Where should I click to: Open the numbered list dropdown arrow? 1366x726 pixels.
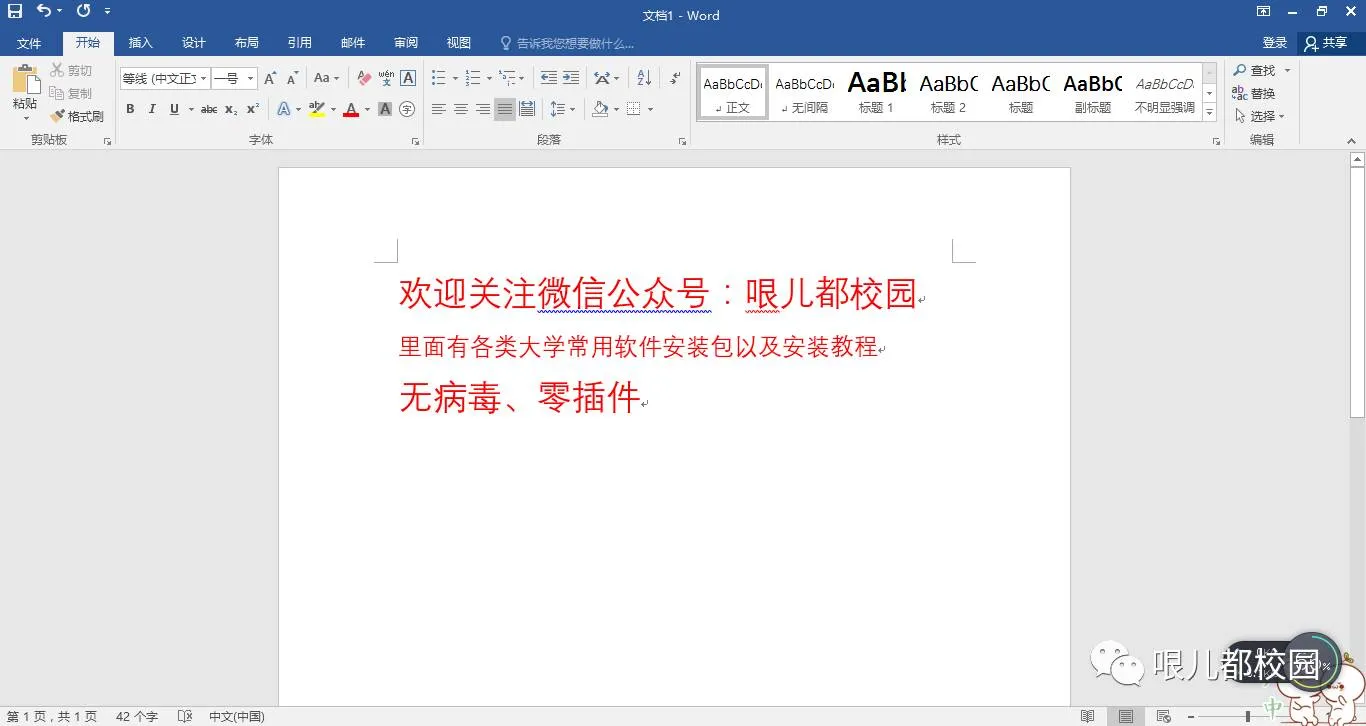click(x=489, y=78)
